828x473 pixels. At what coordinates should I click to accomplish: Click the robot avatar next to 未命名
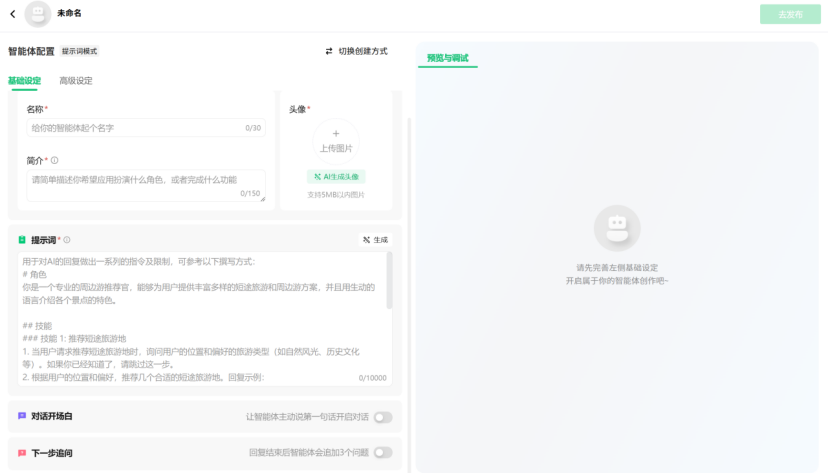coord(38,14)
